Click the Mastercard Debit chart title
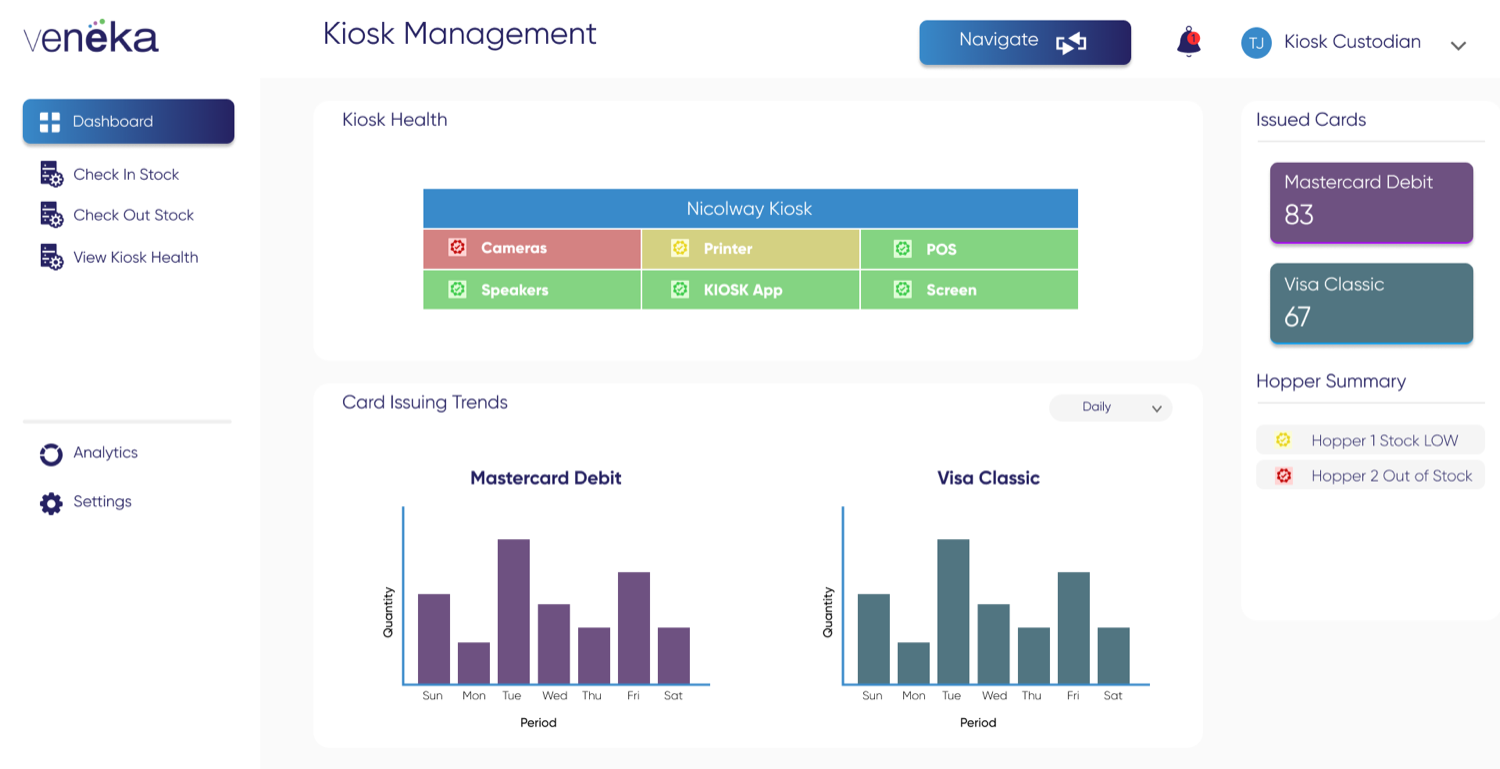 (x=546, y=478)
